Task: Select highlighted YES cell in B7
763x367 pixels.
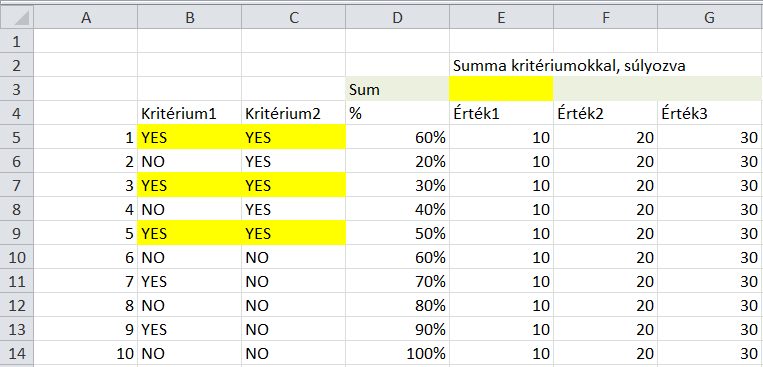Action: tap(190, 185)
